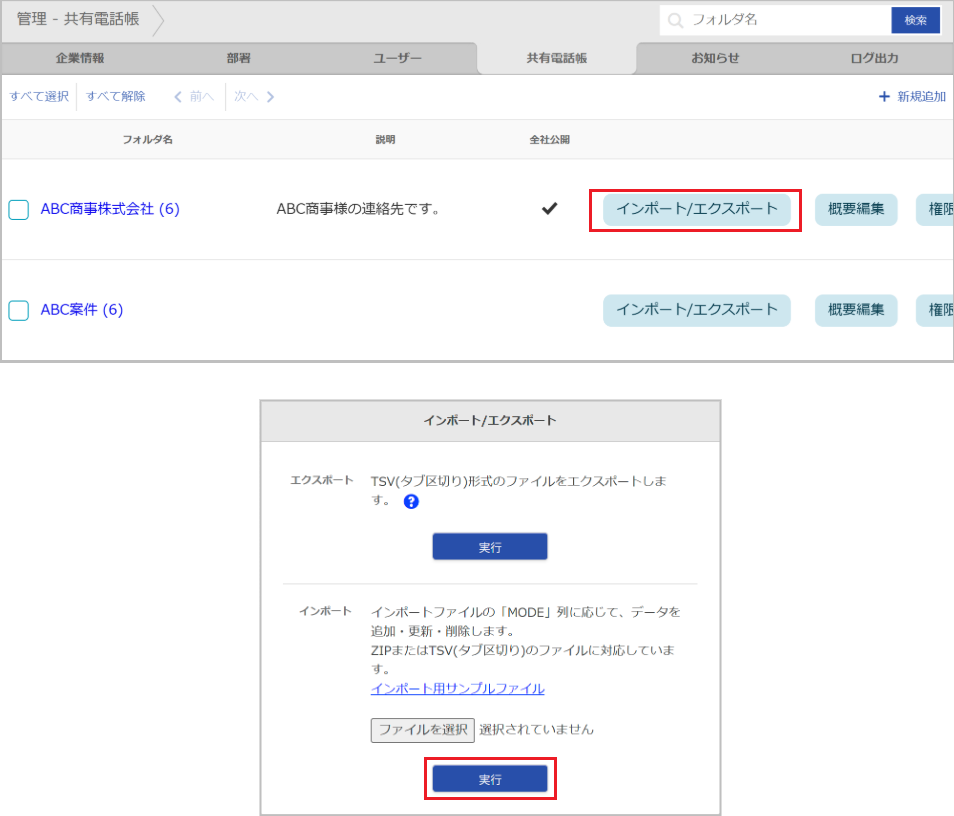954x816 pixels.
Task: Check the checkbox for ABC商事株式会社
Action: click(18, 209)
